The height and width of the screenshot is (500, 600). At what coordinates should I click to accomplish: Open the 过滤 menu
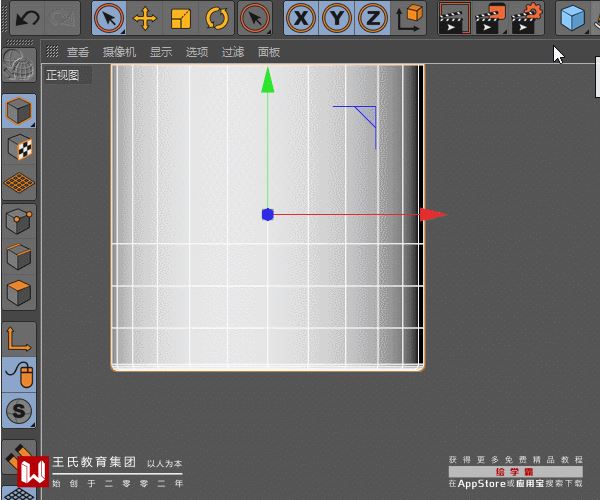[x=233, y=52]
